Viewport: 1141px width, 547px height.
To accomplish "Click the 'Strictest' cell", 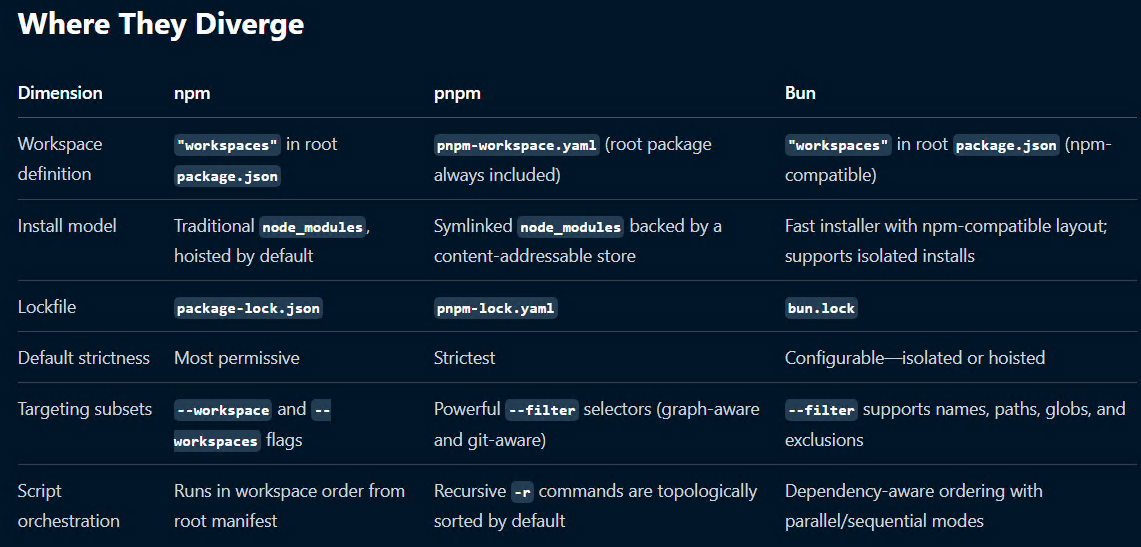I will (x=464, y=358).
